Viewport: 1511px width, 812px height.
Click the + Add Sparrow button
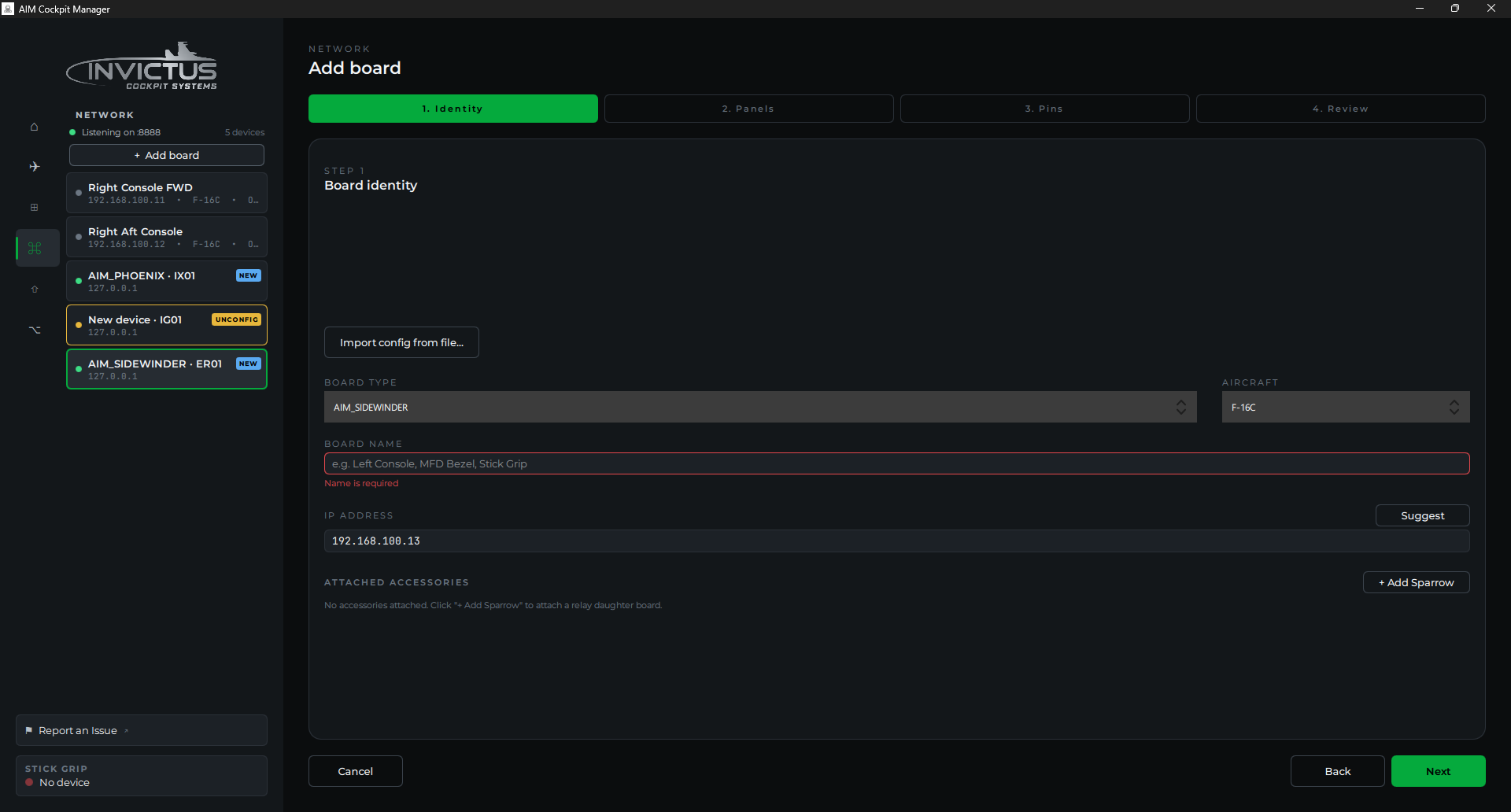pos(1416,582)
